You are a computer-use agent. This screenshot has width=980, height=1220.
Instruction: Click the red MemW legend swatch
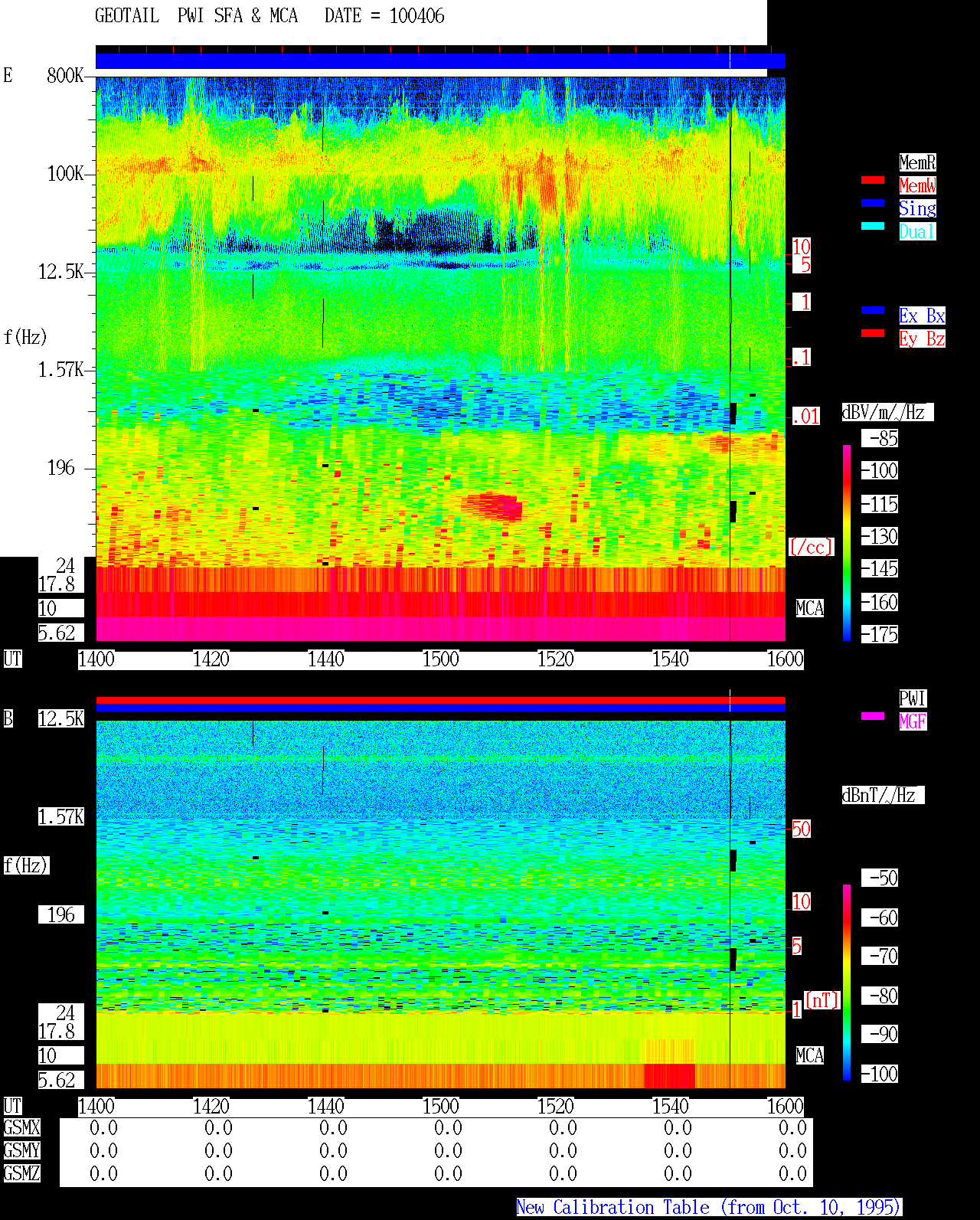coord(873,180)
